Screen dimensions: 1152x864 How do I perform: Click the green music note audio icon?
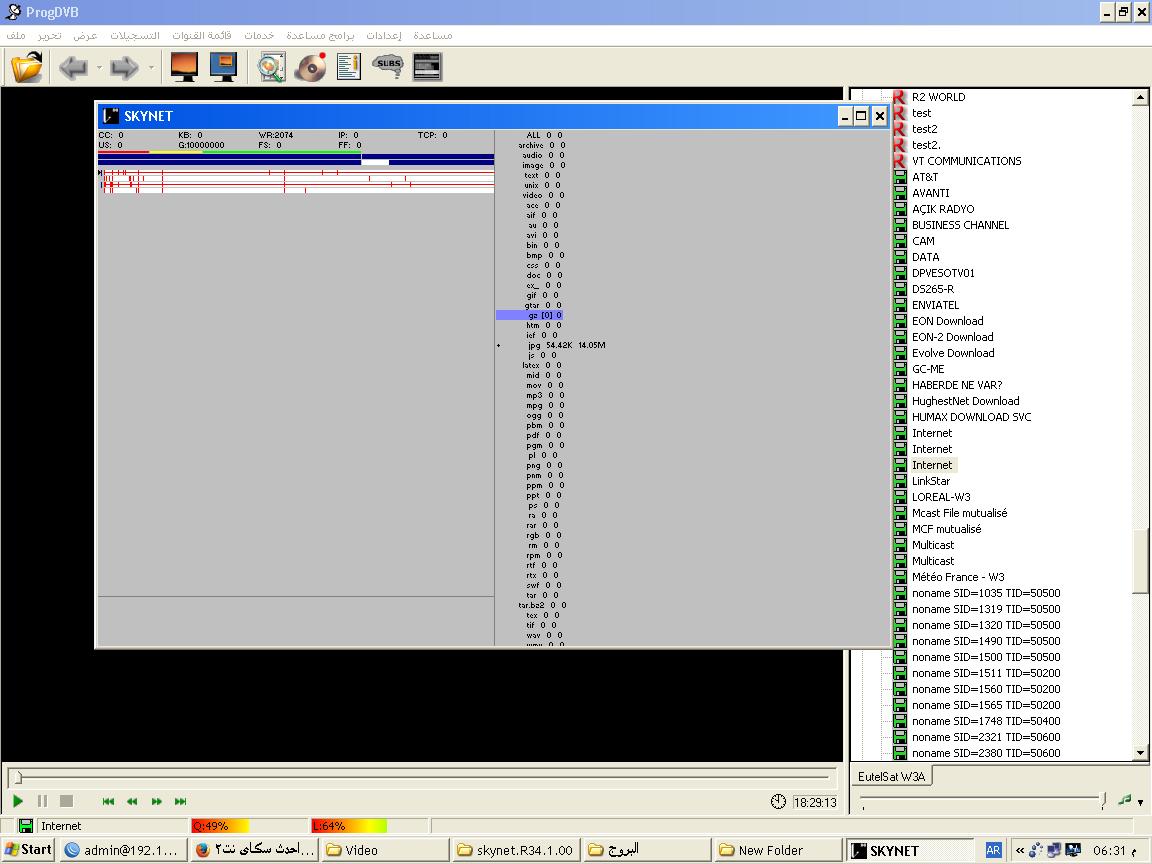click(x=1124, y=800)
